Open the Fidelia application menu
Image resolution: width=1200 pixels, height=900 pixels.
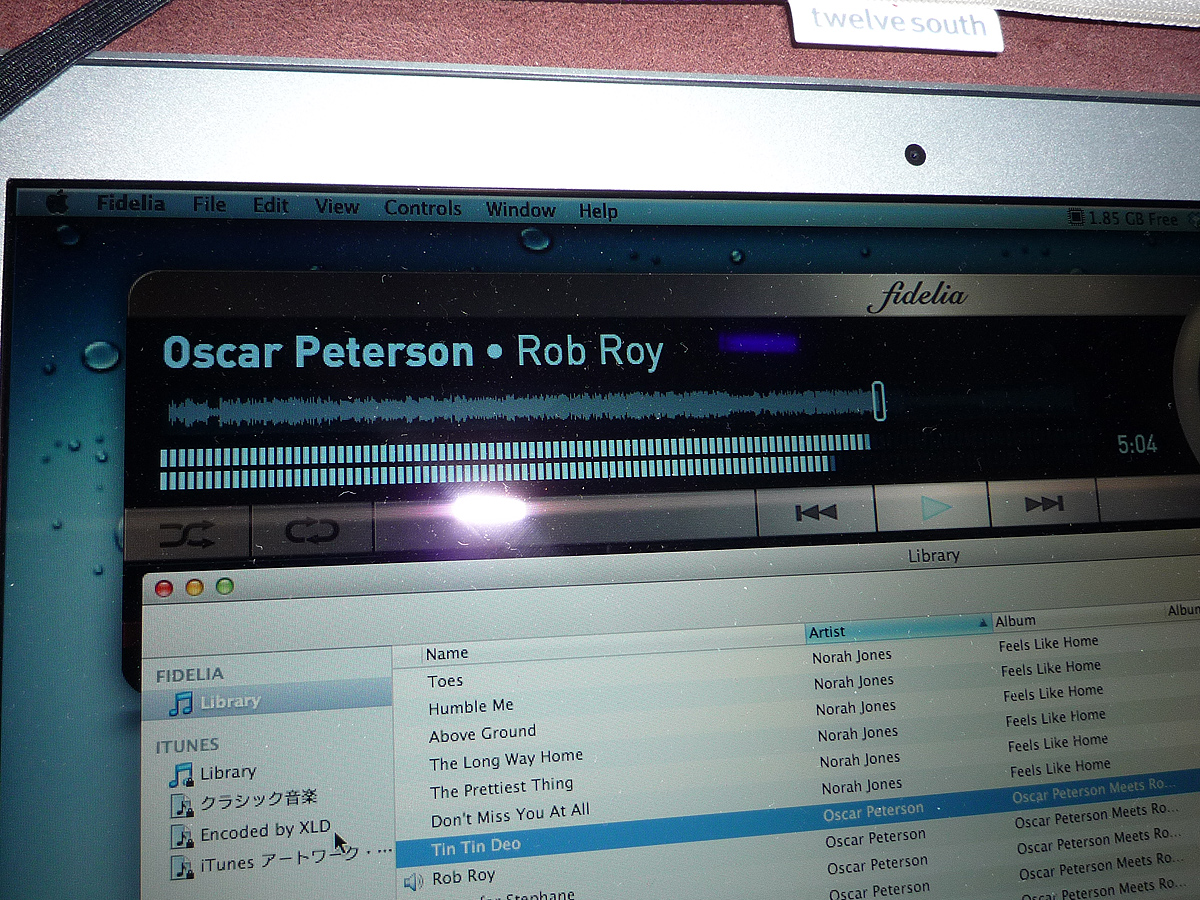coord(130,203)
